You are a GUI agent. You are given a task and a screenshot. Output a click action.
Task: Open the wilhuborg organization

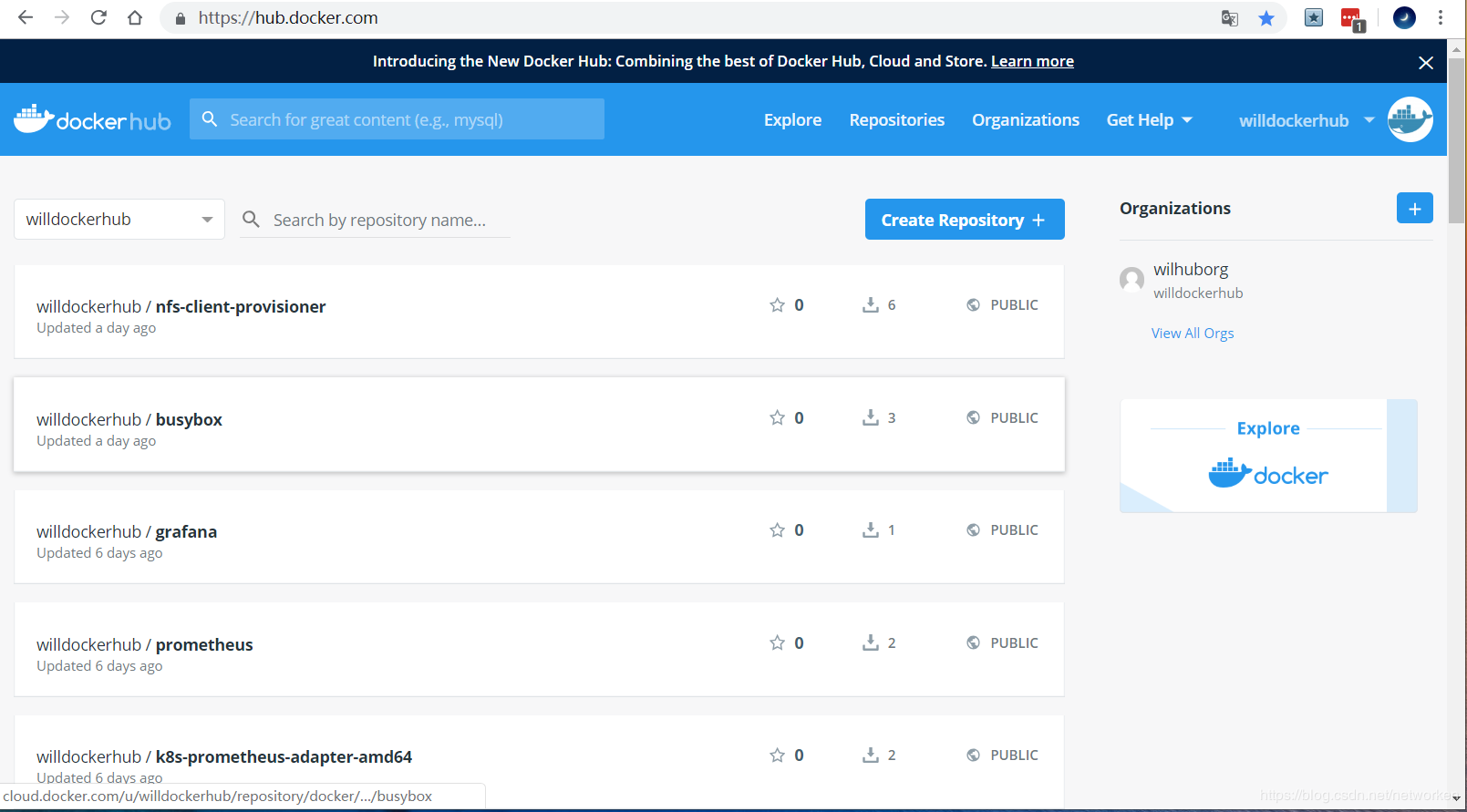[1191, 270]
